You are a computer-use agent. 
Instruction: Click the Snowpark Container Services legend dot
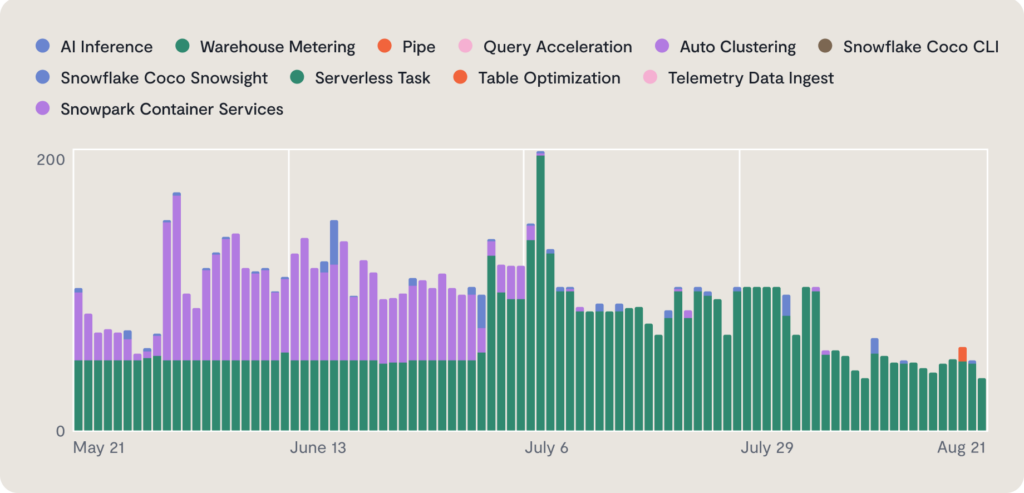42,109
